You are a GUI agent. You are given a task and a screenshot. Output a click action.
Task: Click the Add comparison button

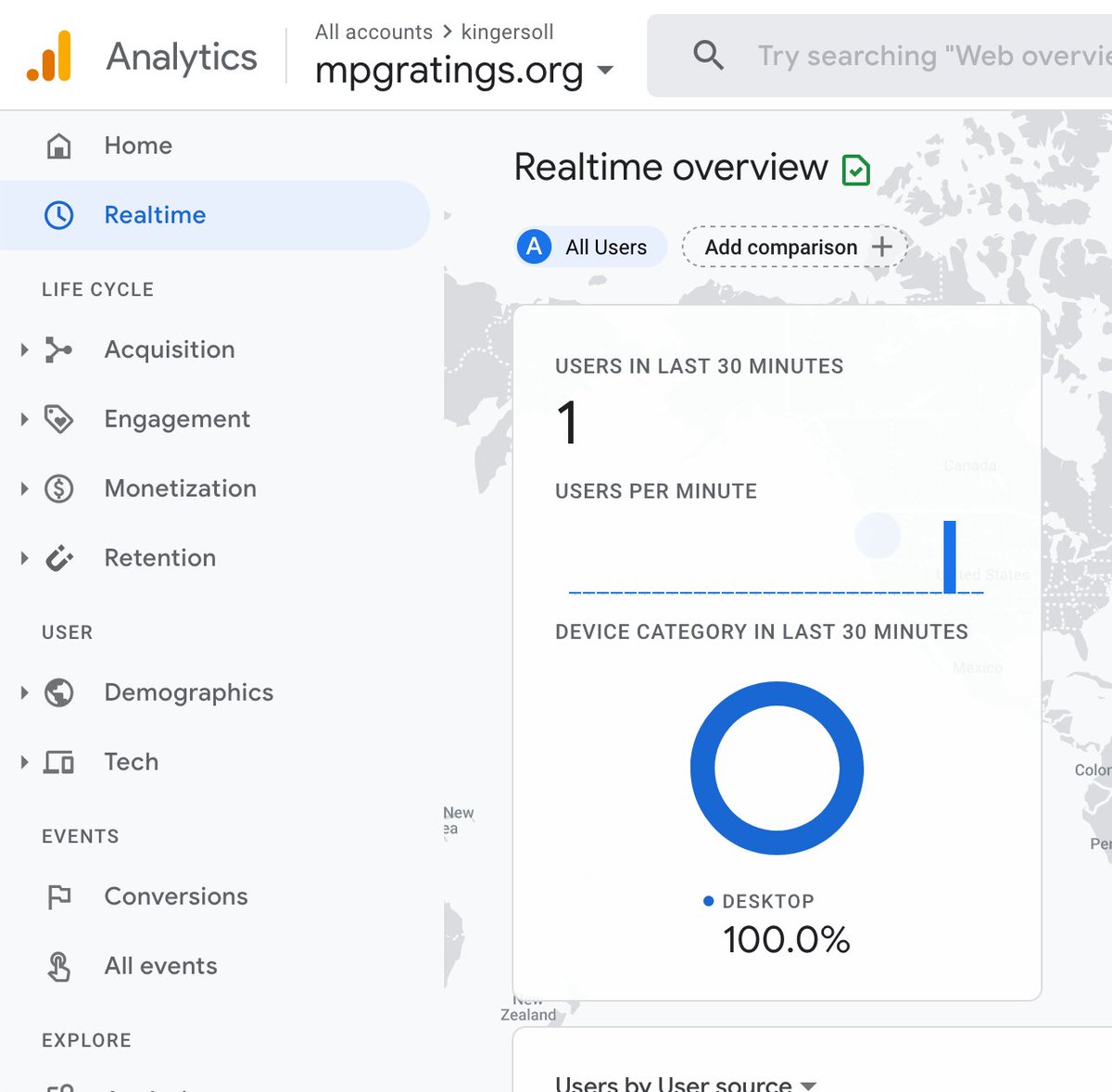pos(793,247)
